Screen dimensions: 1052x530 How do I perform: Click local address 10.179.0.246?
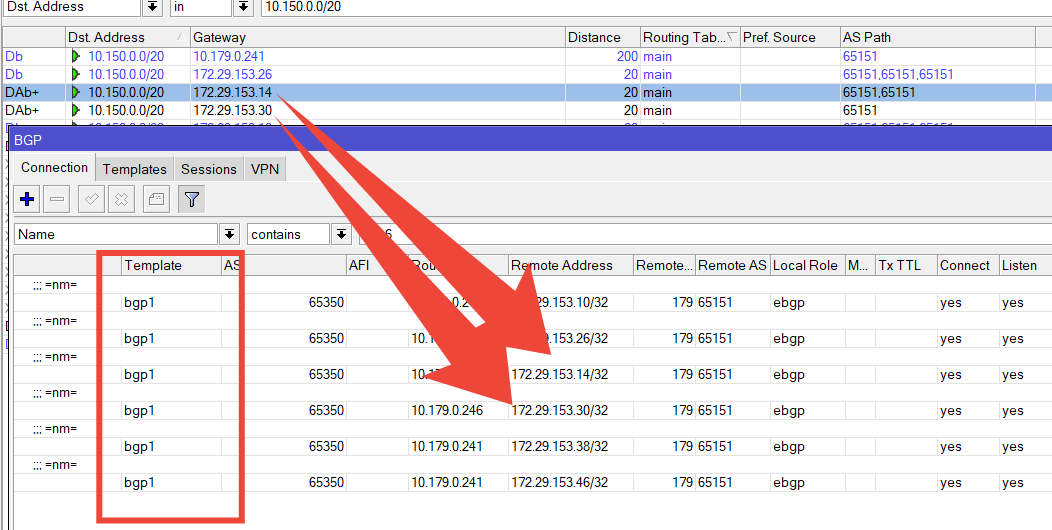click(x=447, y=411)
